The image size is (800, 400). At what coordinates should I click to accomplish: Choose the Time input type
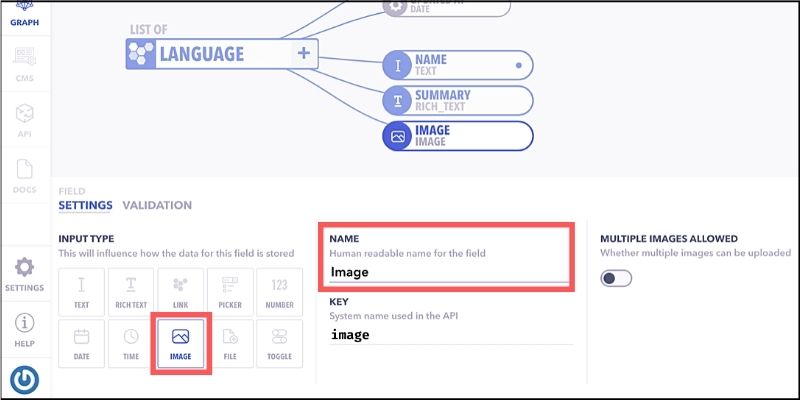131,343
